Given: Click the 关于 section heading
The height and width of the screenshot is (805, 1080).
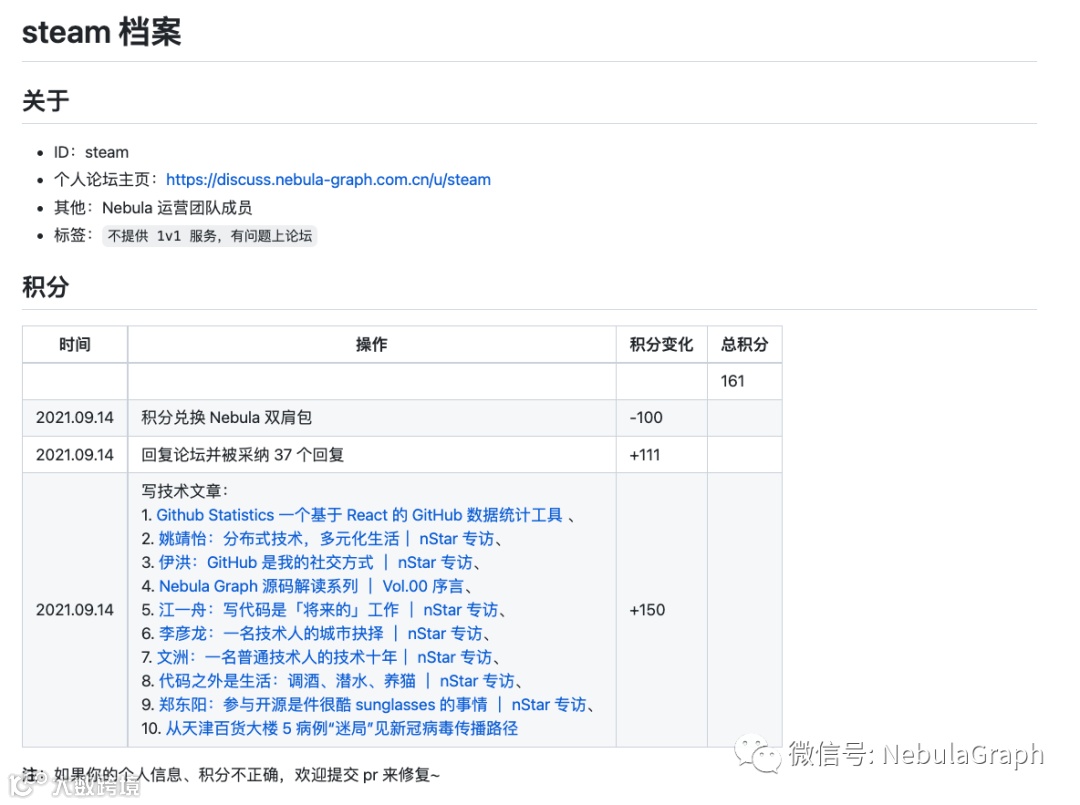Looking at the screenshot, I should coord(45,101).
